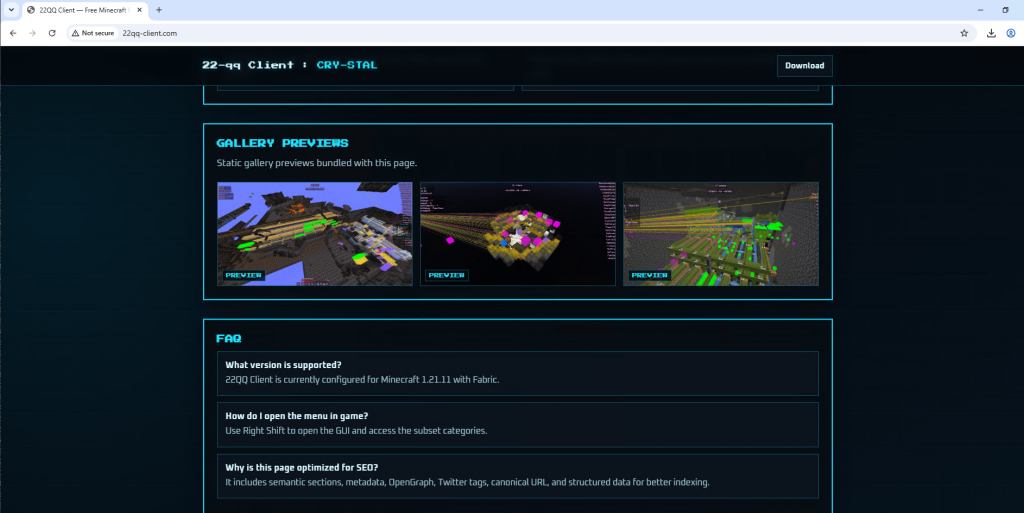Reload the page with the refresh icon
Viewport: 1024px width, 513px height.
pos(52,33)
